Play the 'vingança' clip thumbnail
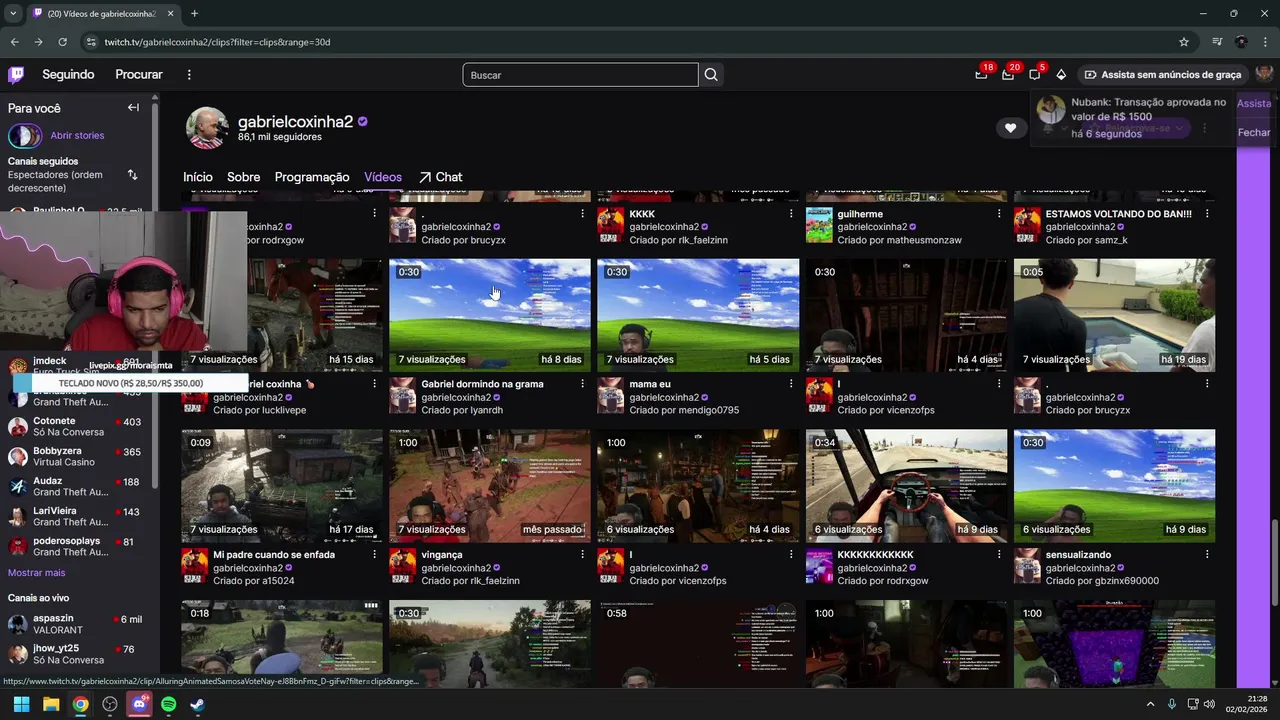This screenshot has width=1280, height=720. coord(490,486)
